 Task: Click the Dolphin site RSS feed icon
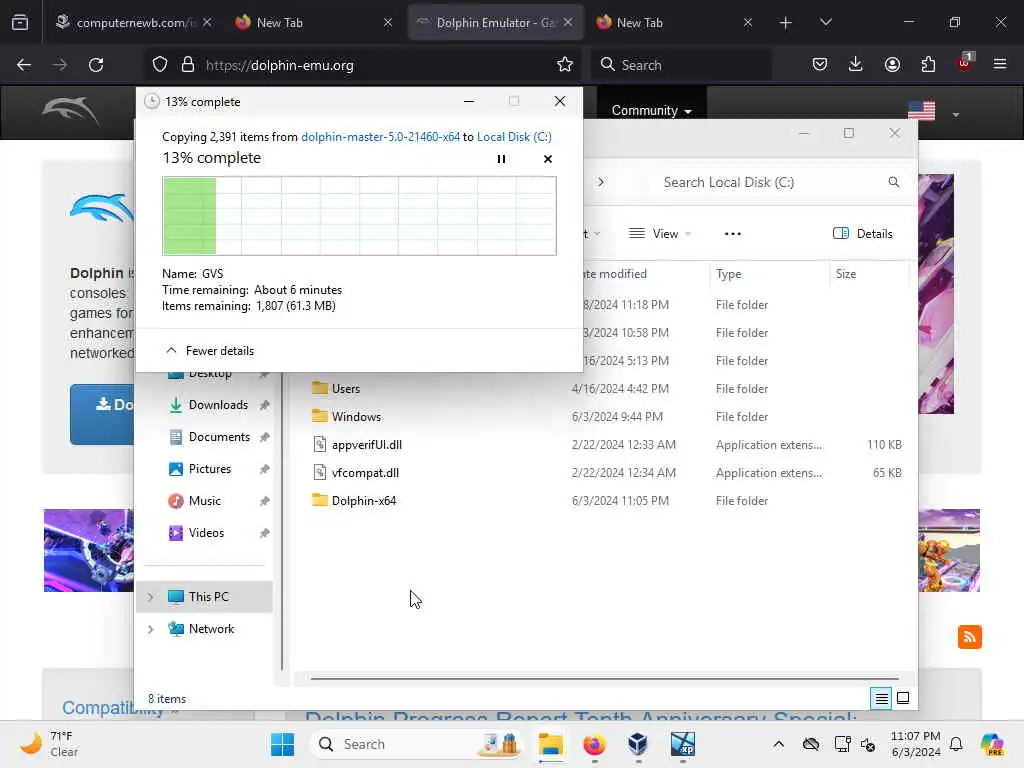point(970,637)
